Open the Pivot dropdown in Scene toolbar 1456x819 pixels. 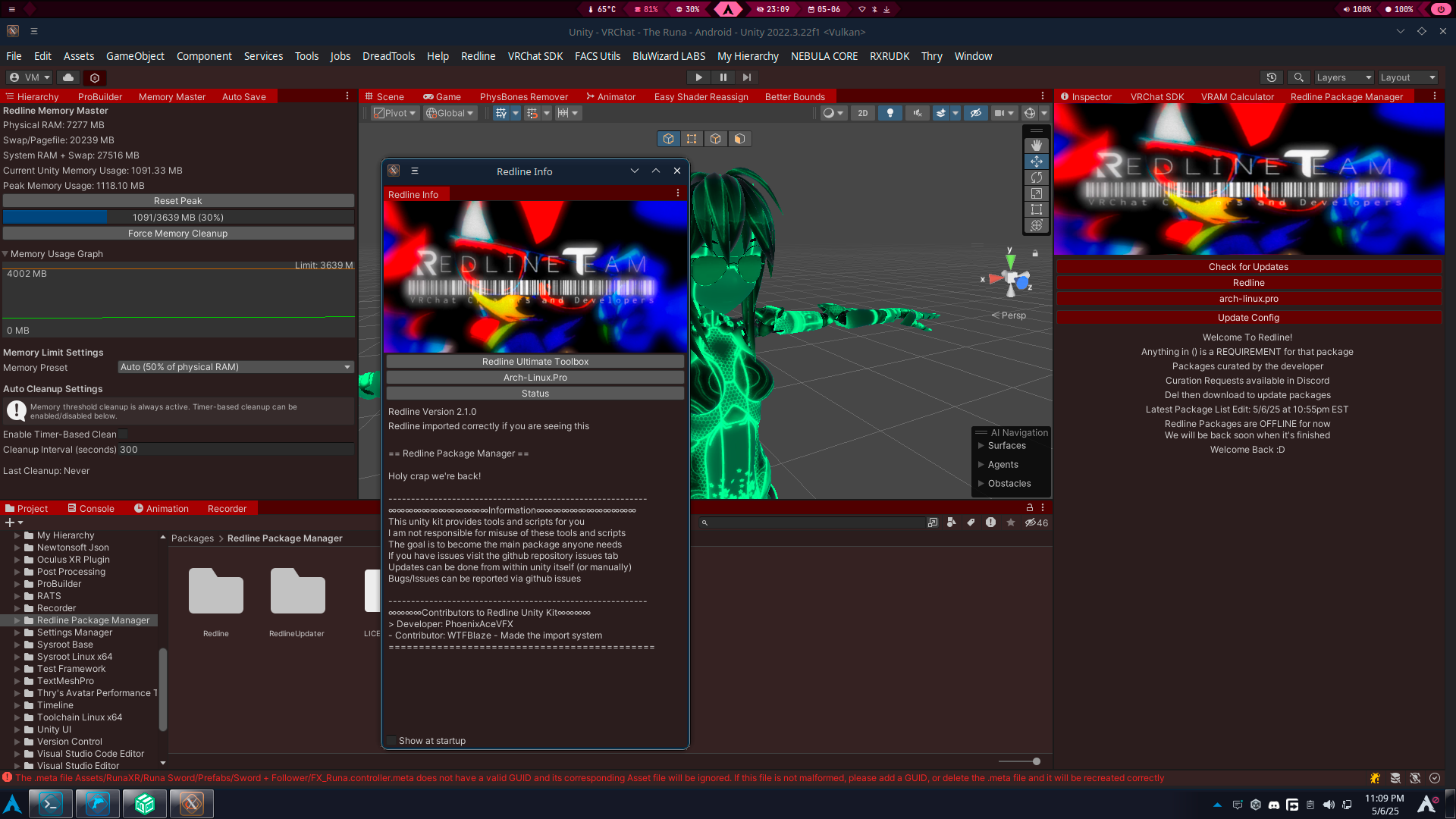395,113
